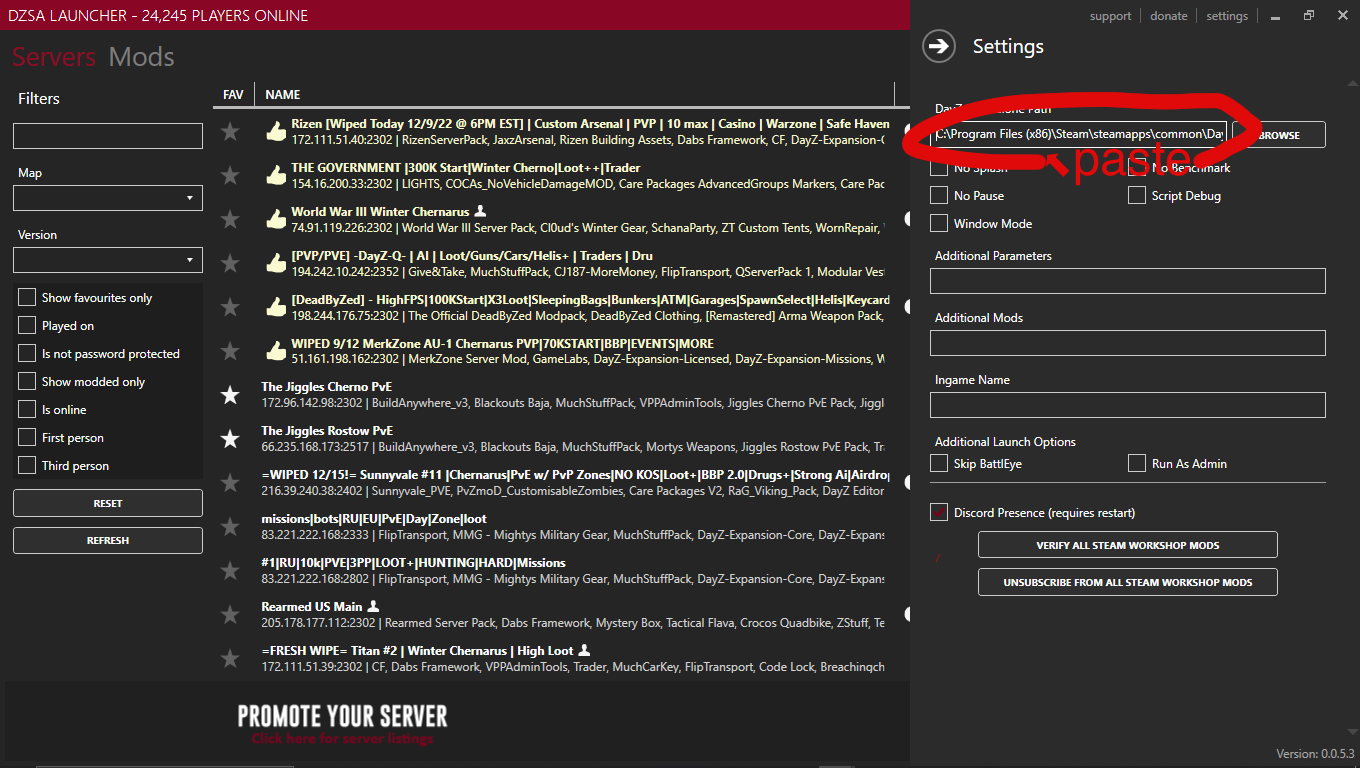Open the Map filter dropdown
Screen dimensions: 1360x768
pos(108,198)
